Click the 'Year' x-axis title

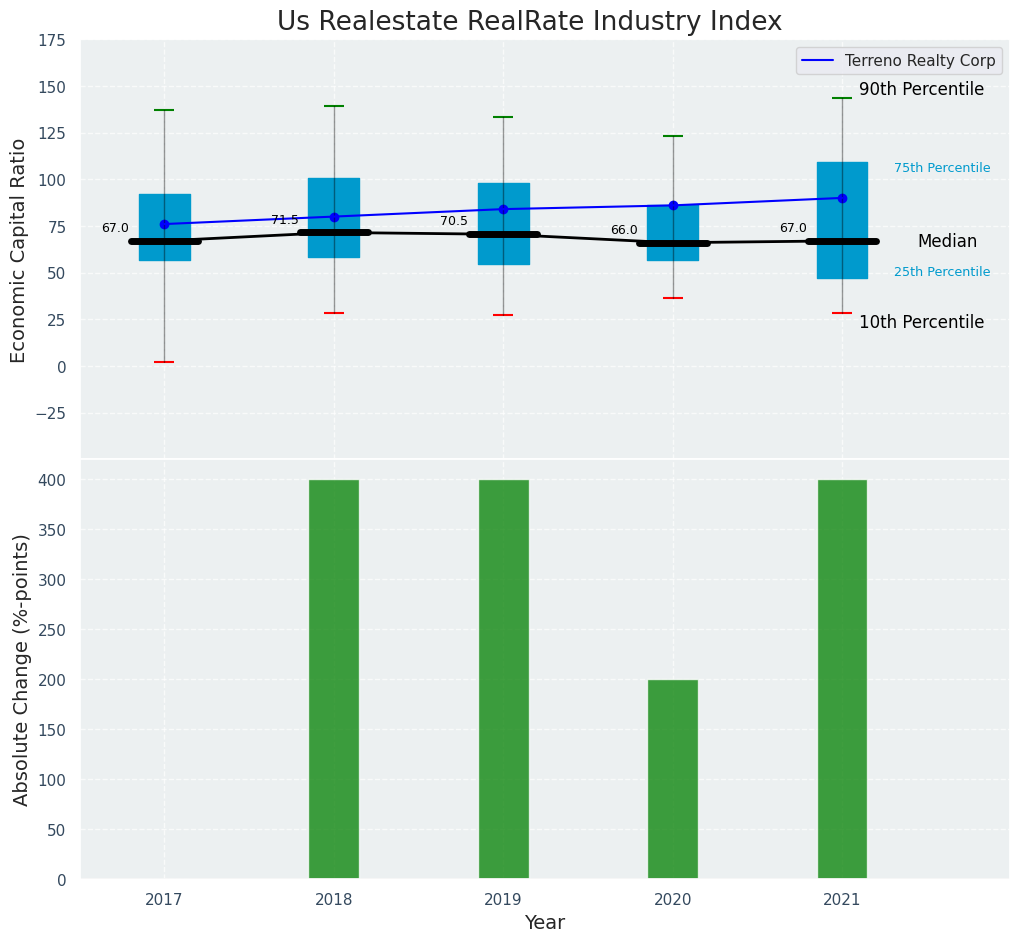[x=545, y=923]
